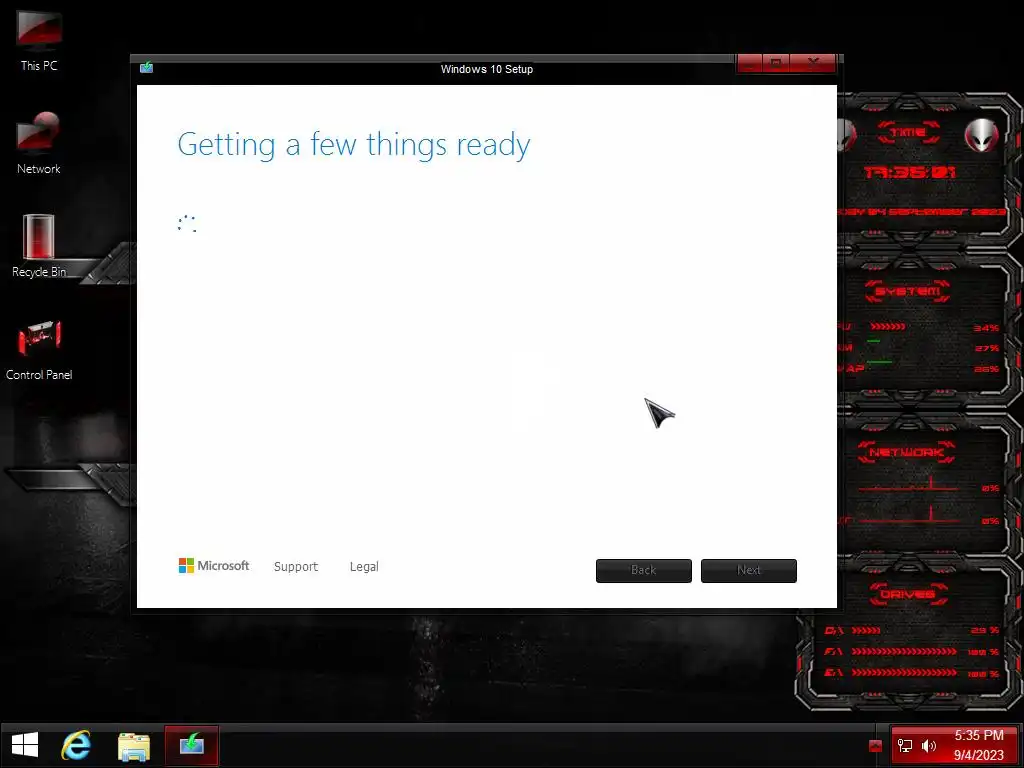Click the Windows 10 Setup taskbar icon
Viewport: 1024px width, 768px height.
point(191,745)
